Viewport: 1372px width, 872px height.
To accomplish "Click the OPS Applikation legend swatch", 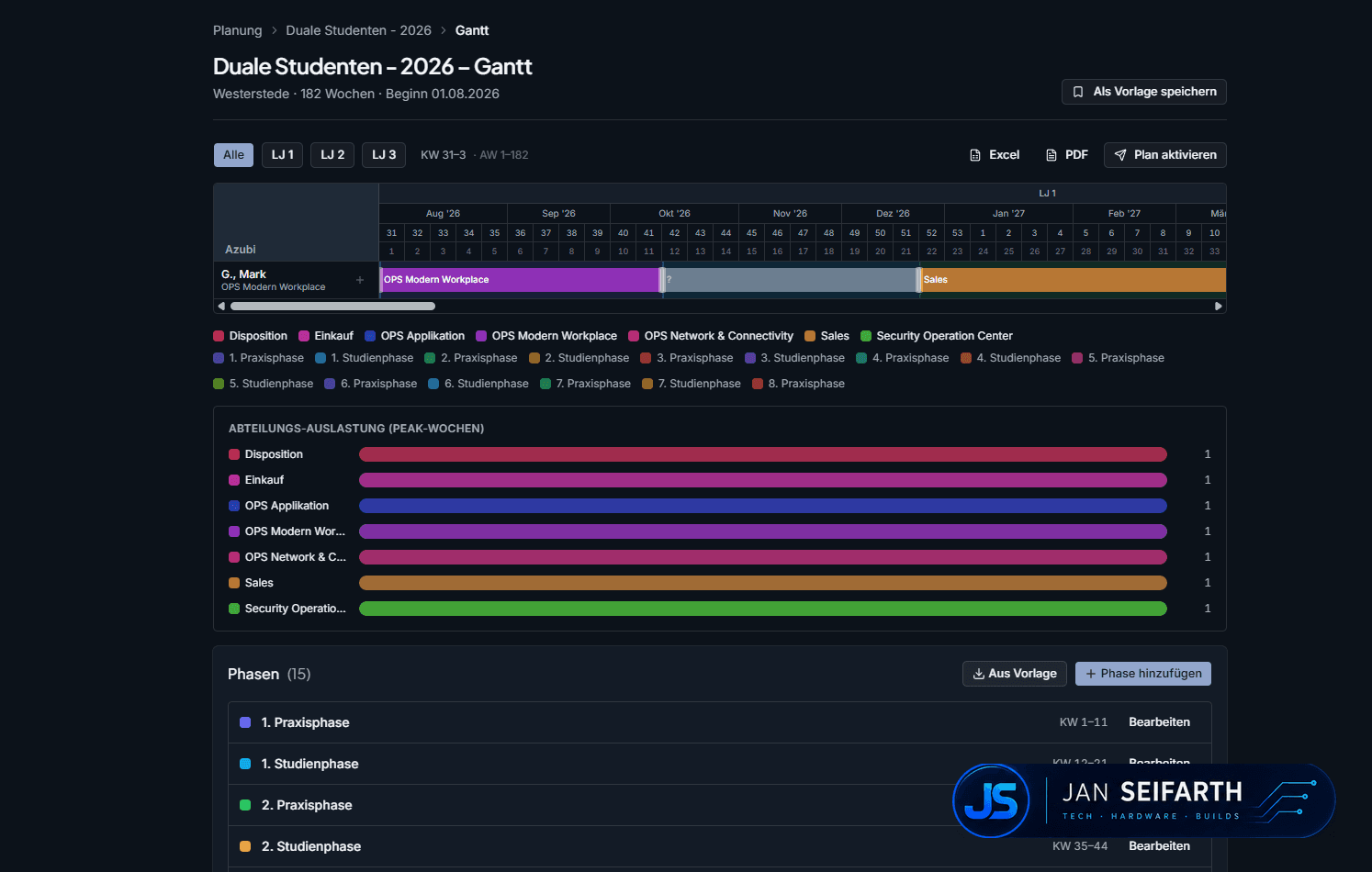I will [x=370, y=336].
